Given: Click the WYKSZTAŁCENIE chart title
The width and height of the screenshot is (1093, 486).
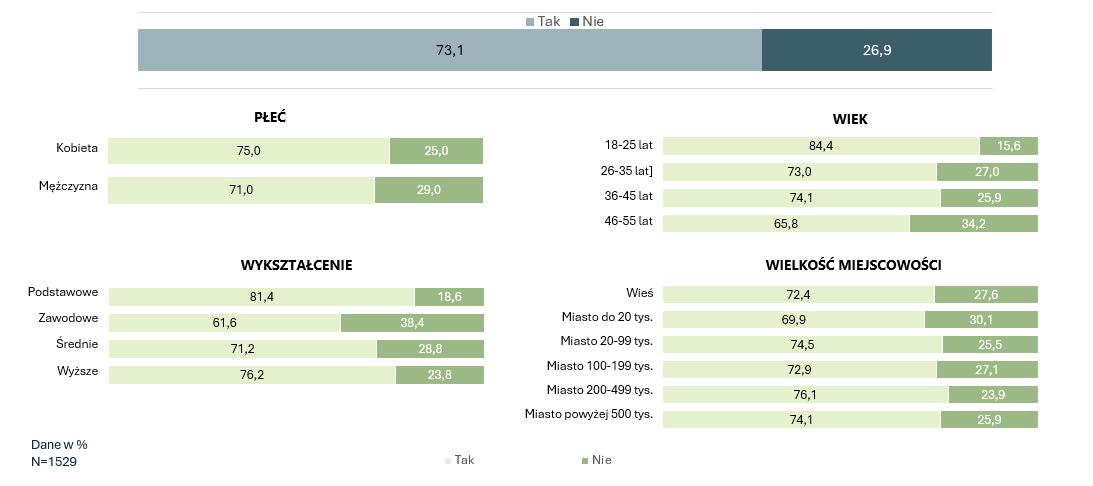Looking at the screenshot, I should [296, 265].
